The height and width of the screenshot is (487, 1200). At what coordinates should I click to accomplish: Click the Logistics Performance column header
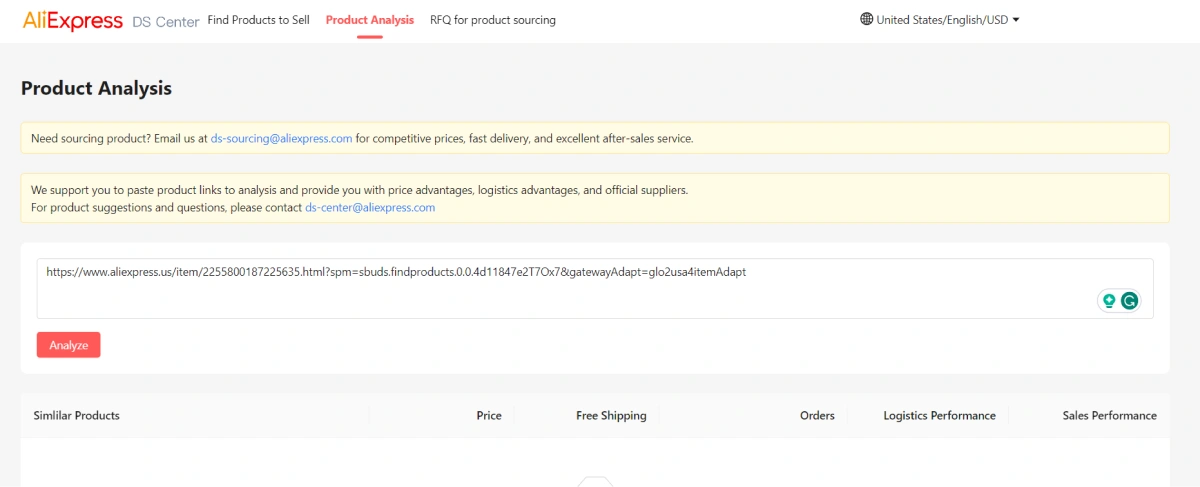pyautogui.click(x=939, y=415)
